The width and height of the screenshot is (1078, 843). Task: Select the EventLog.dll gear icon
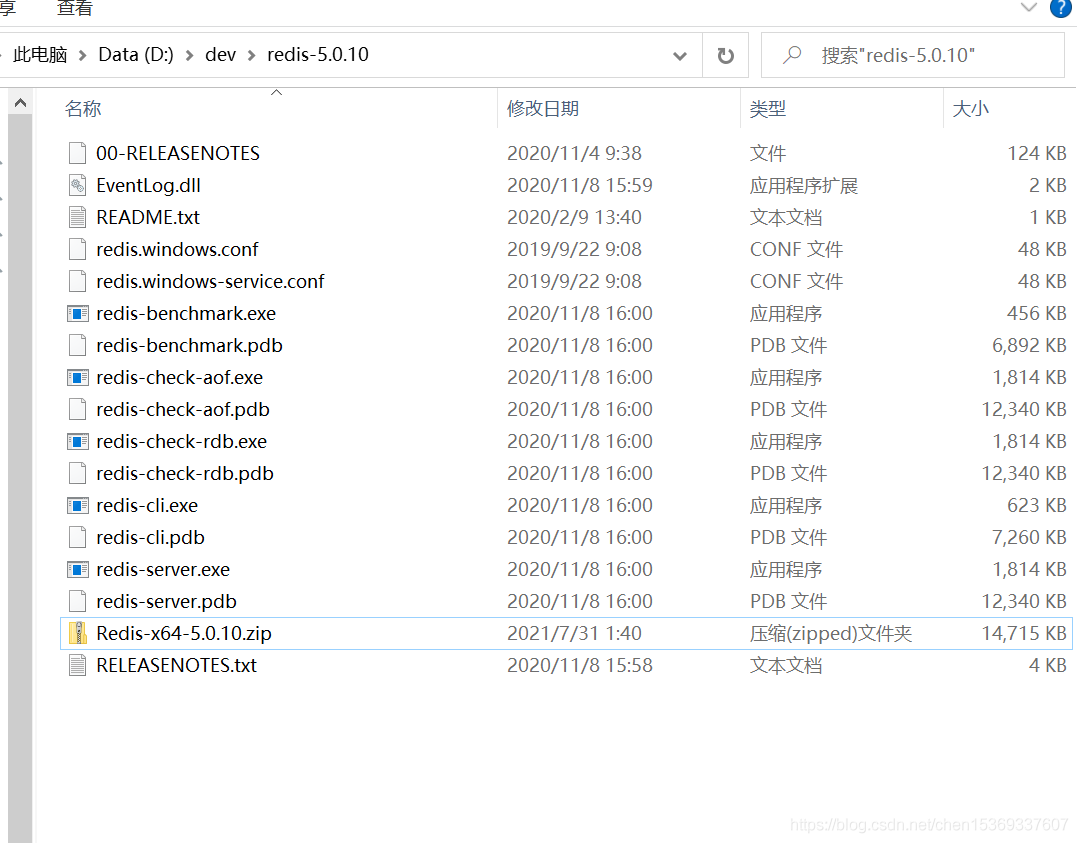pyautogui.click(x=78, y=185)
